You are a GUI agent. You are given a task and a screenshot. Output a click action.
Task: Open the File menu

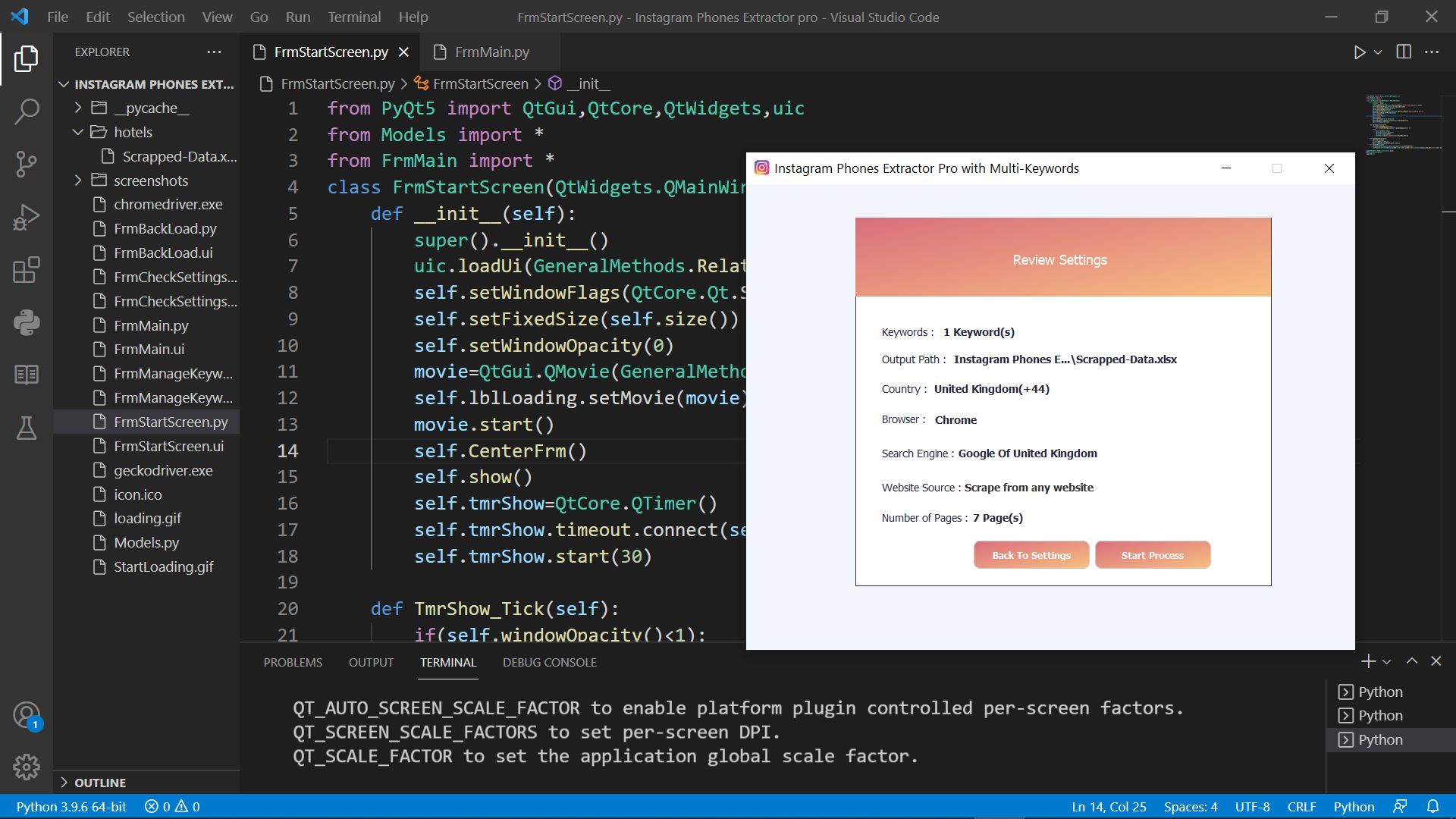pyautogui.click(x=58, y=17)
